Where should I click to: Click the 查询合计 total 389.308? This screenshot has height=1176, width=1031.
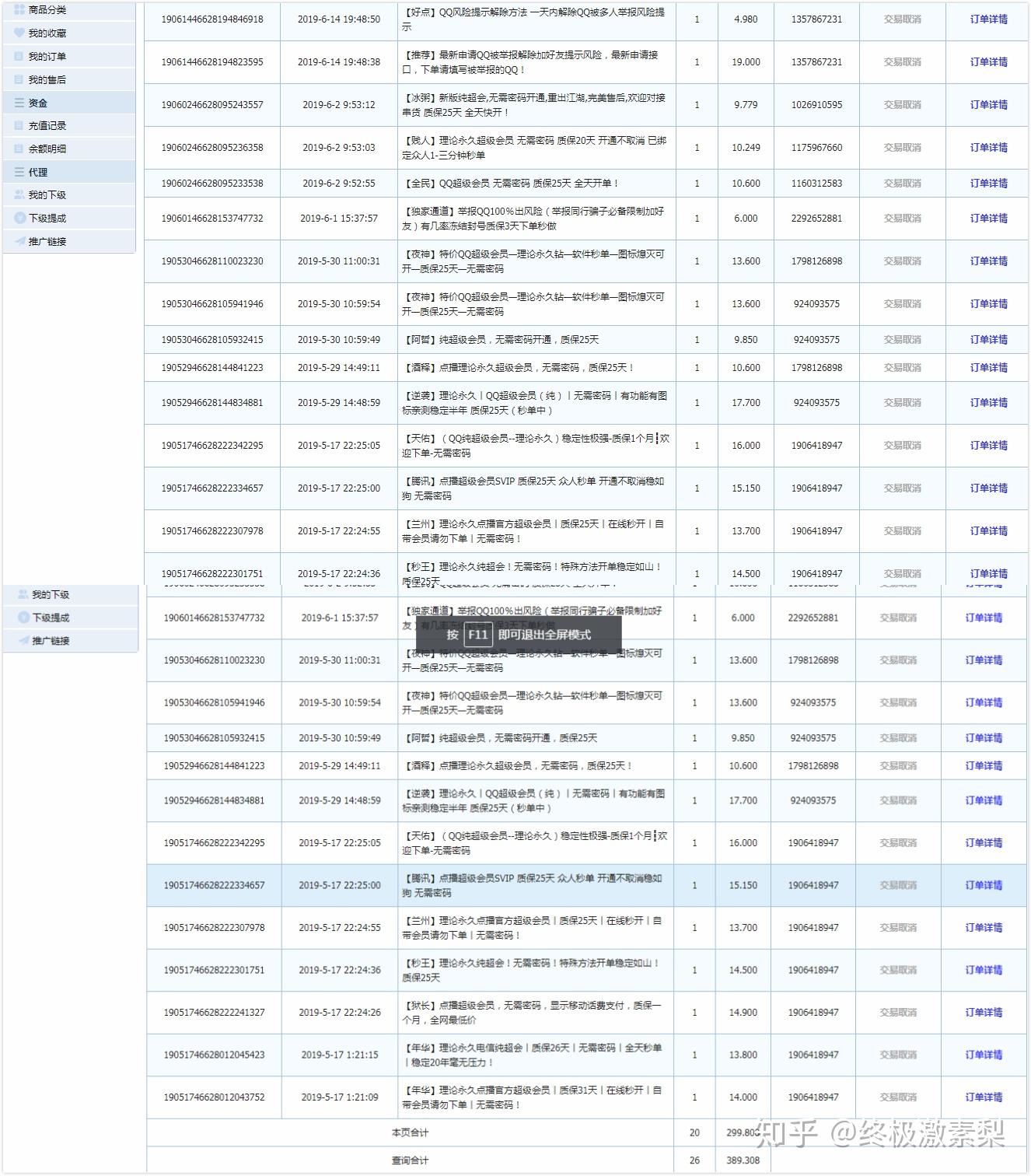743,1160
